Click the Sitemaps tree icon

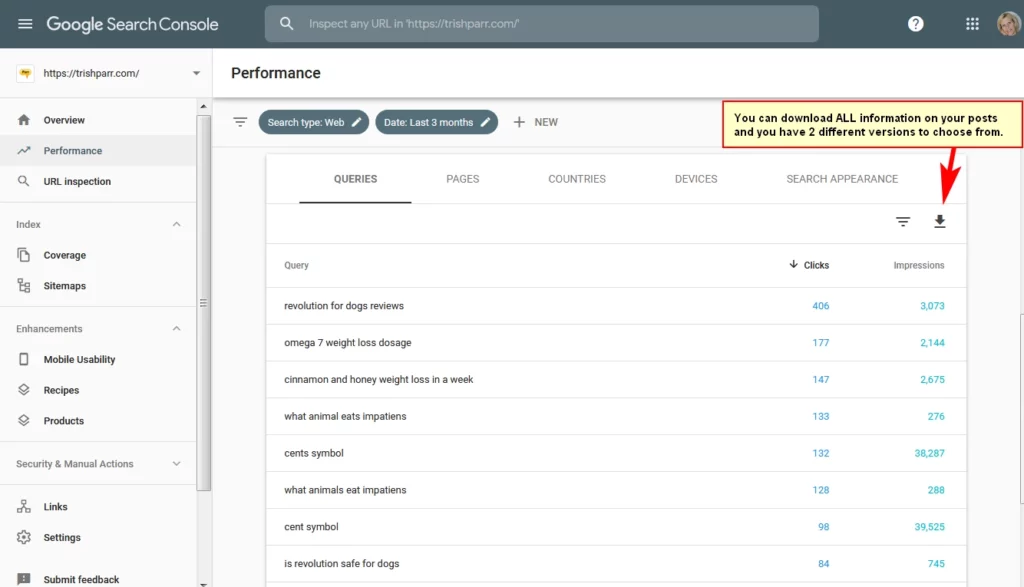tap(24, 285)
